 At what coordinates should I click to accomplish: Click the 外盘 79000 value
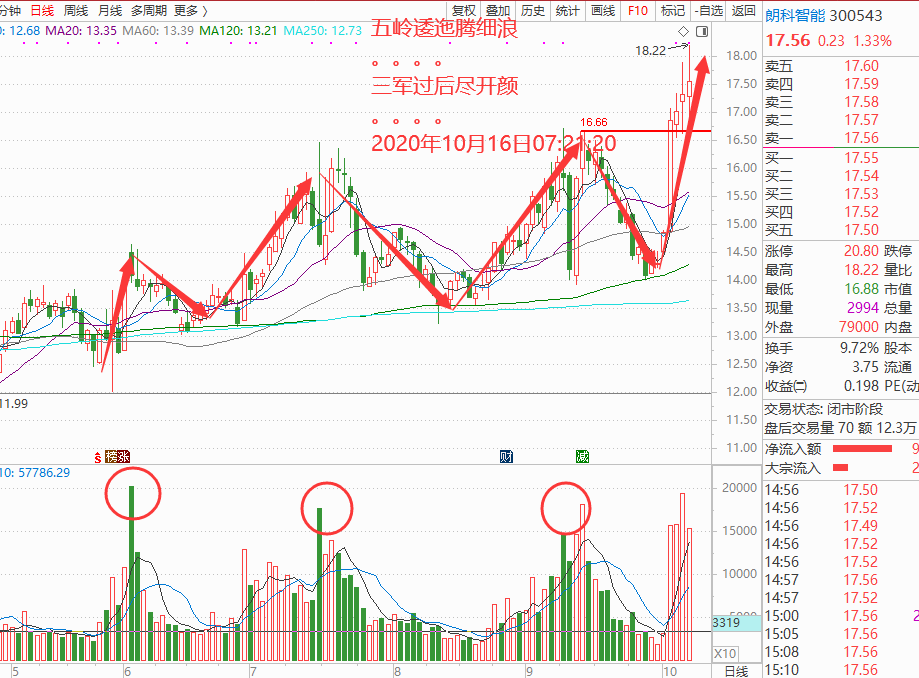pos(859,326)
